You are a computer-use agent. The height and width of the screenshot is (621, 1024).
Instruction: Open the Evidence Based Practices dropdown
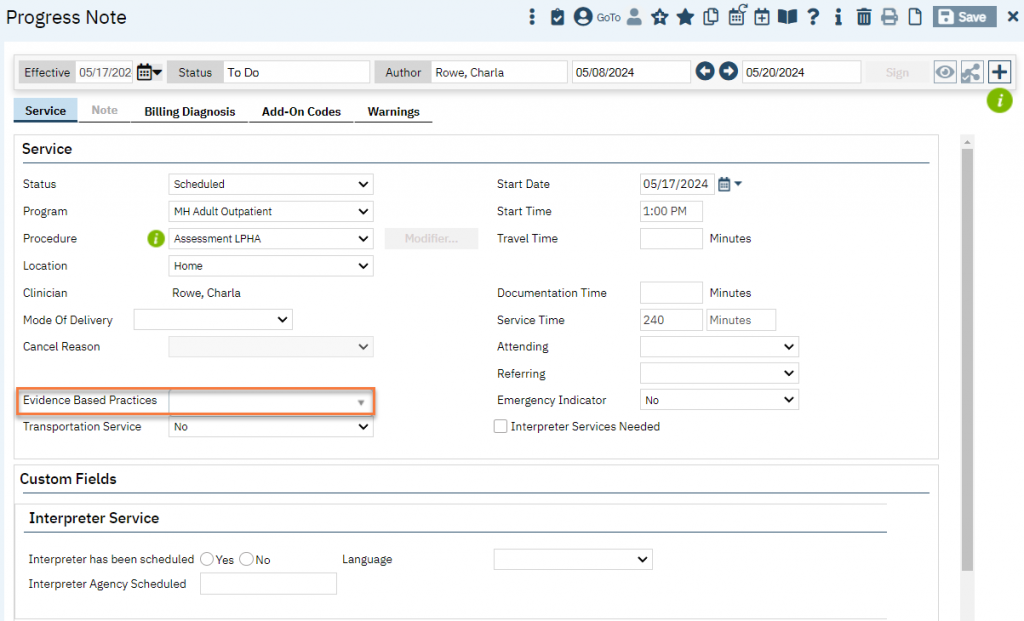point(270,402)
